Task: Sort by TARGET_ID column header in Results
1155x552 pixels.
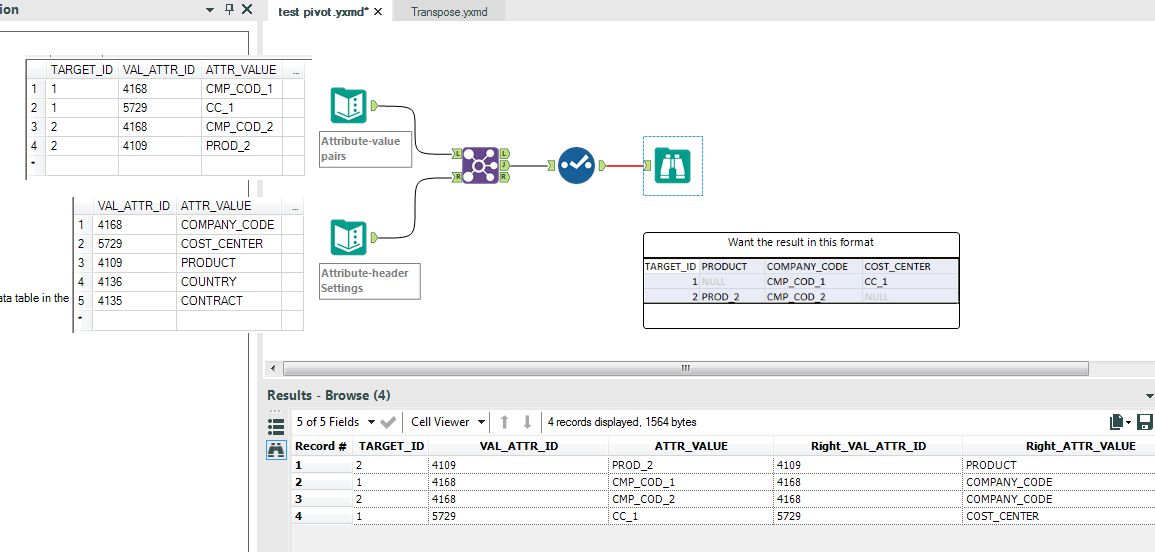Action: (390, 446)
